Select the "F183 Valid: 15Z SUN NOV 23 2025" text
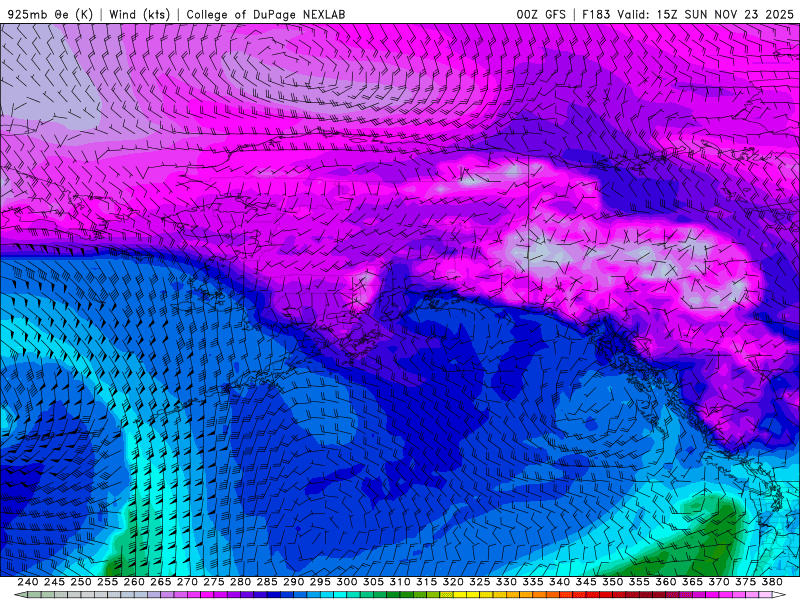 click(688, 14)
